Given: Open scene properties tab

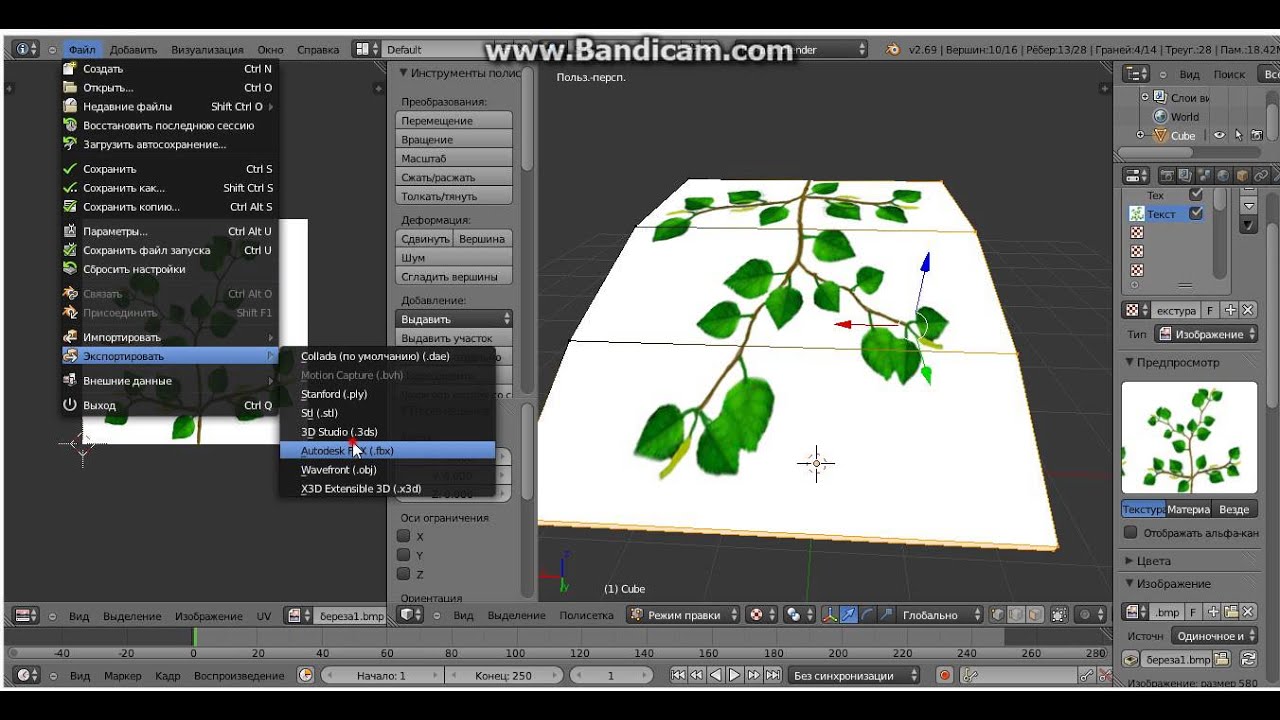Looking at the screenshot, I should coord(1204,175).
